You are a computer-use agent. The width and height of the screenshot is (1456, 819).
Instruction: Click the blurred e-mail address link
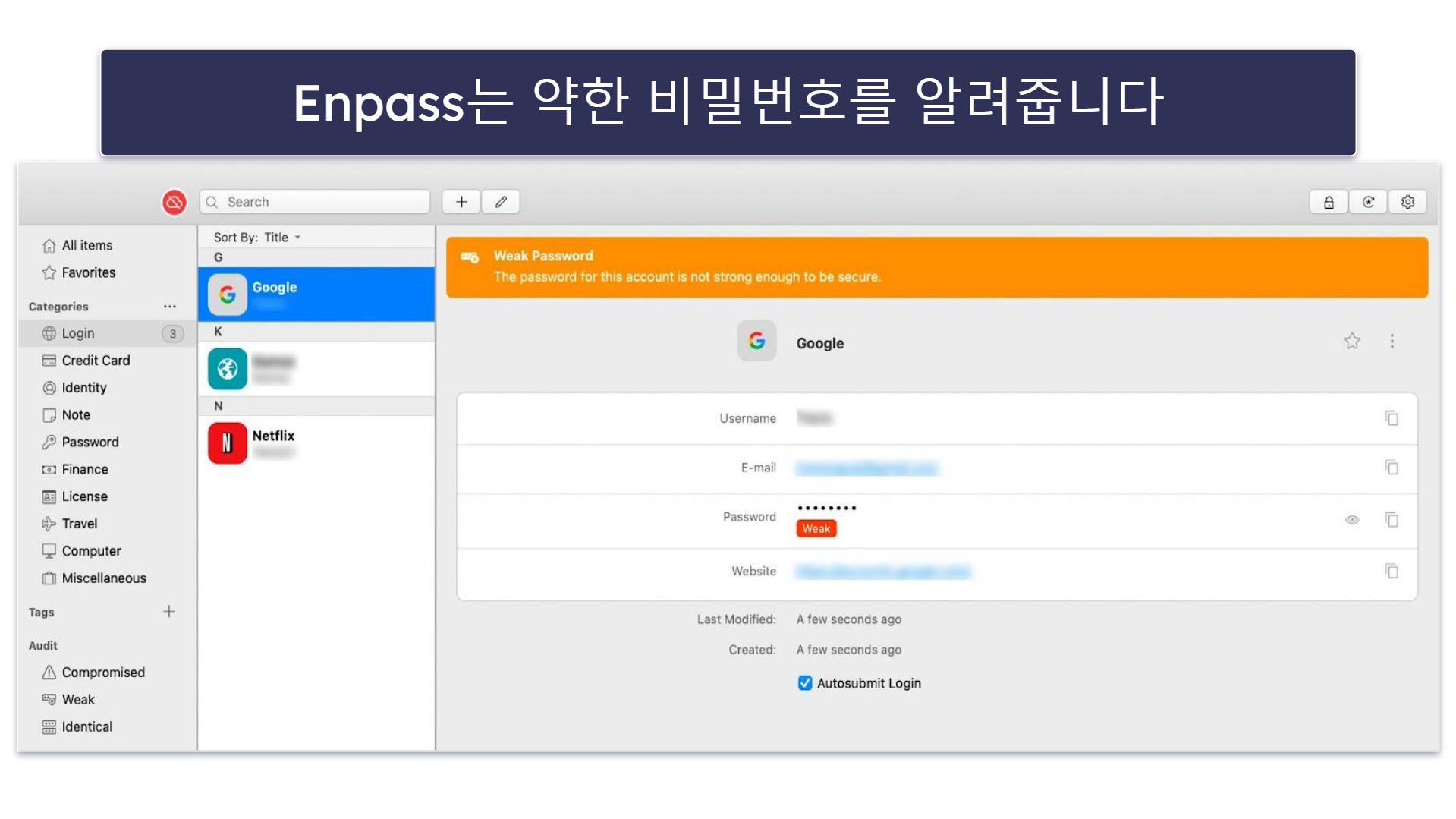coord(866,468)
